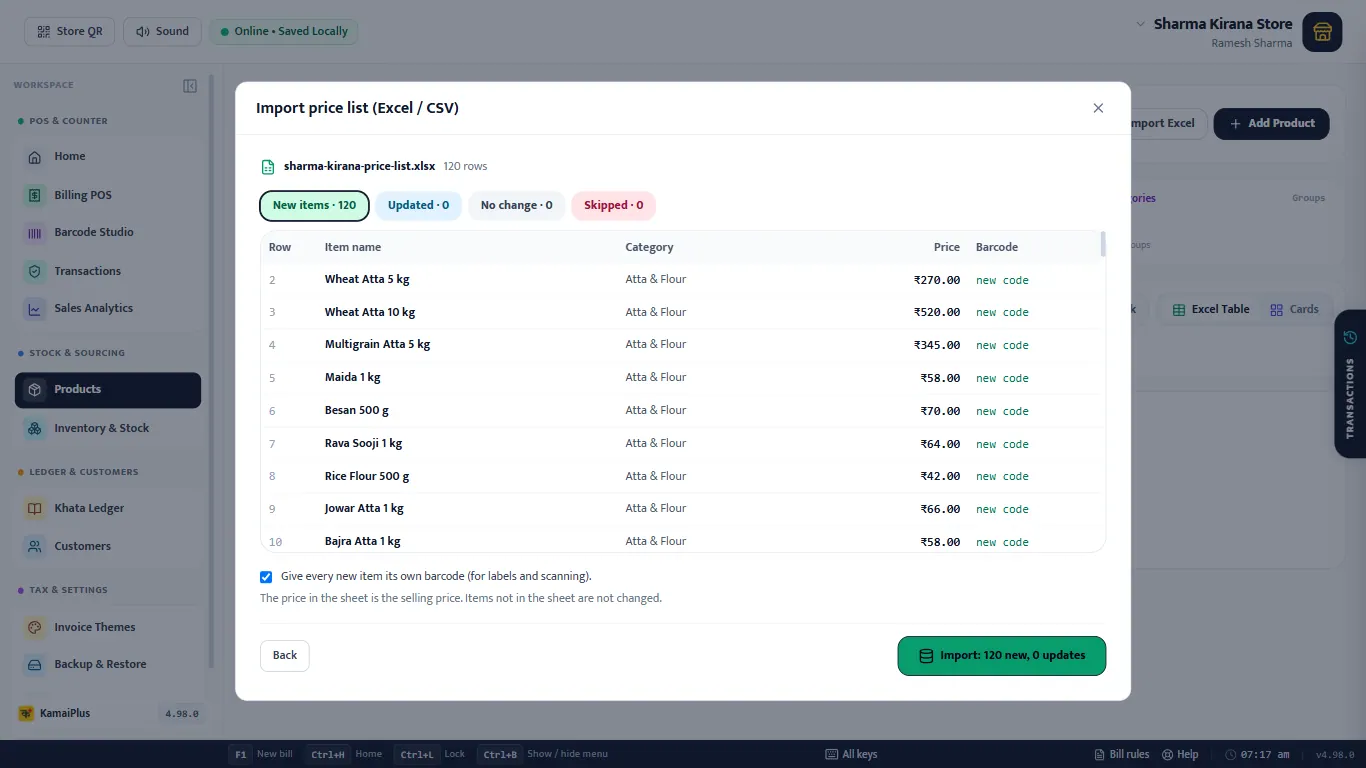
Task: Go to Customers page
Action: [x=108, y=546]
